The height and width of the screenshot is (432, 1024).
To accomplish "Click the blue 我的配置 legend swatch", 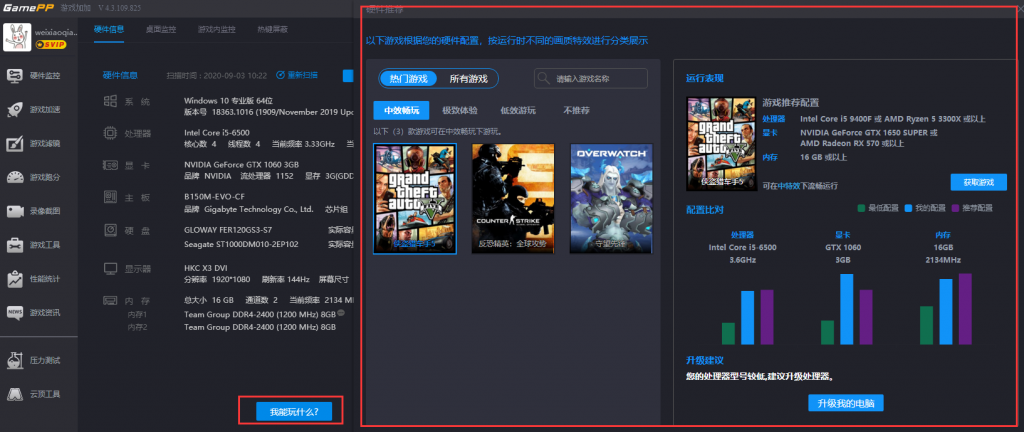I will click(x=908, y=208).
